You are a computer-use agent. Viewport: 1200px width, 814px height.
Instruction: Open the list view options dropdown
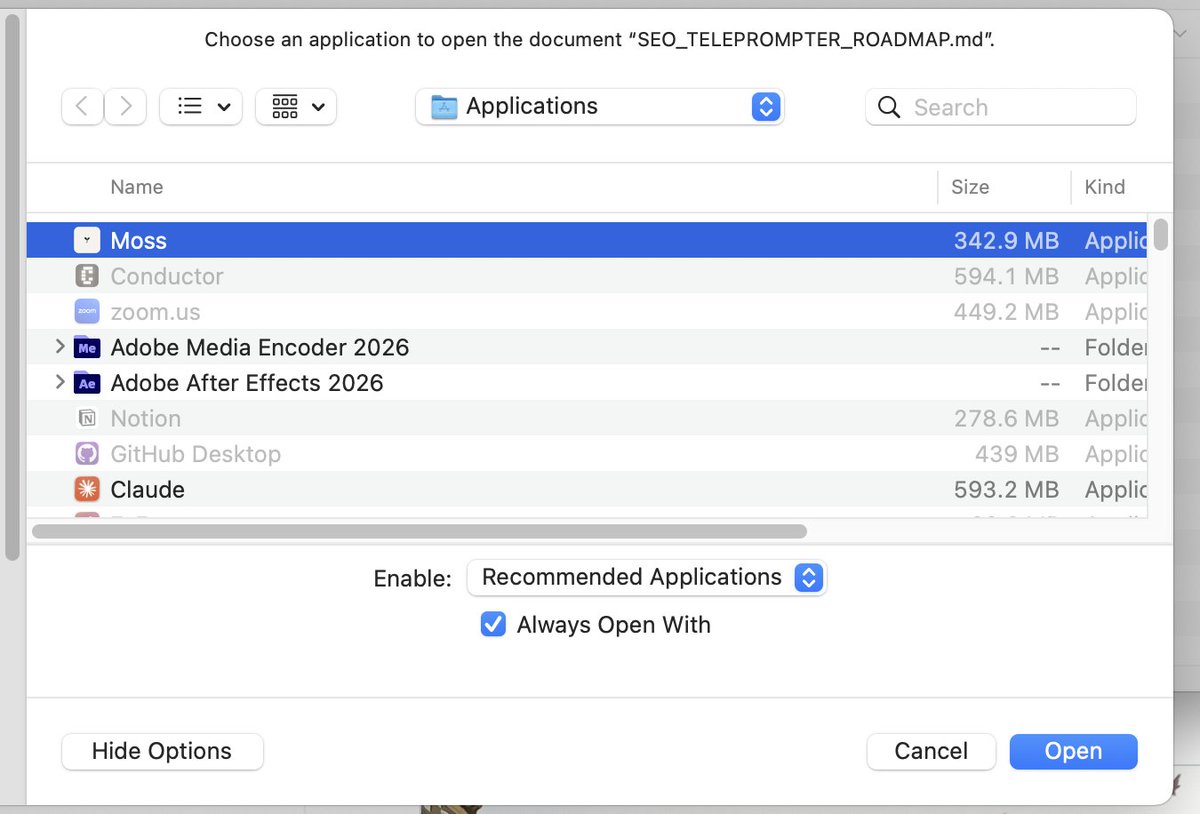(201, 106)
